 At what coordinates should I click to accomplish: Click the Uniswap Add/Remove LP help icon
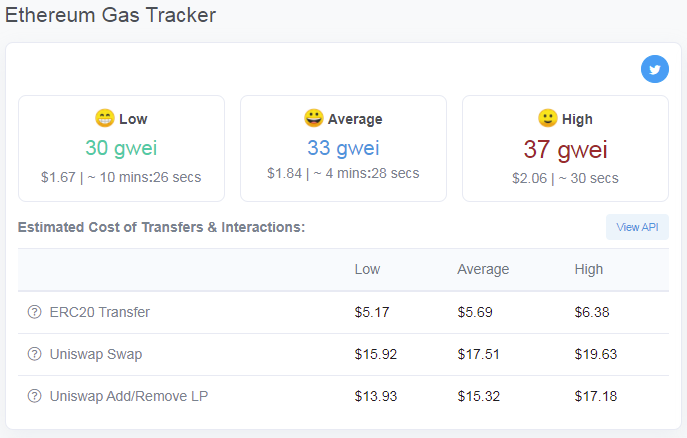pos(34,396)
